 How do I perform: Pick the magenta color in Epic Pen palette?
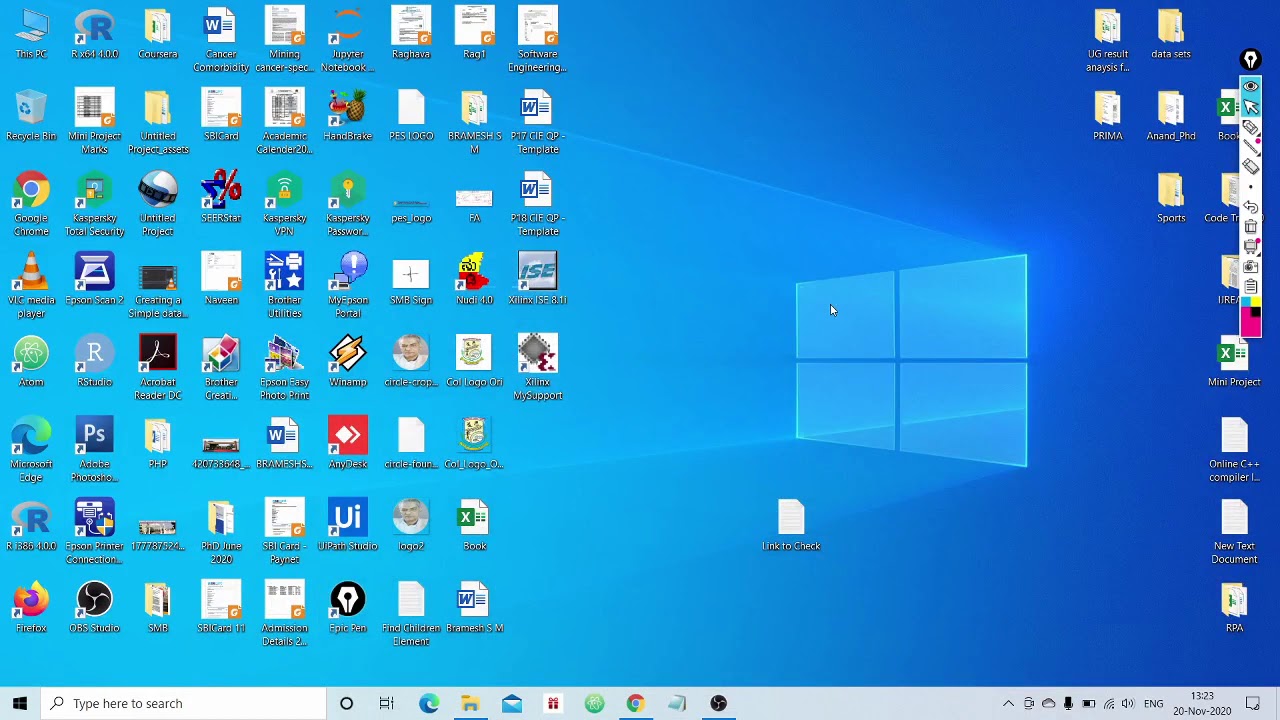[x=1250, y=325]
